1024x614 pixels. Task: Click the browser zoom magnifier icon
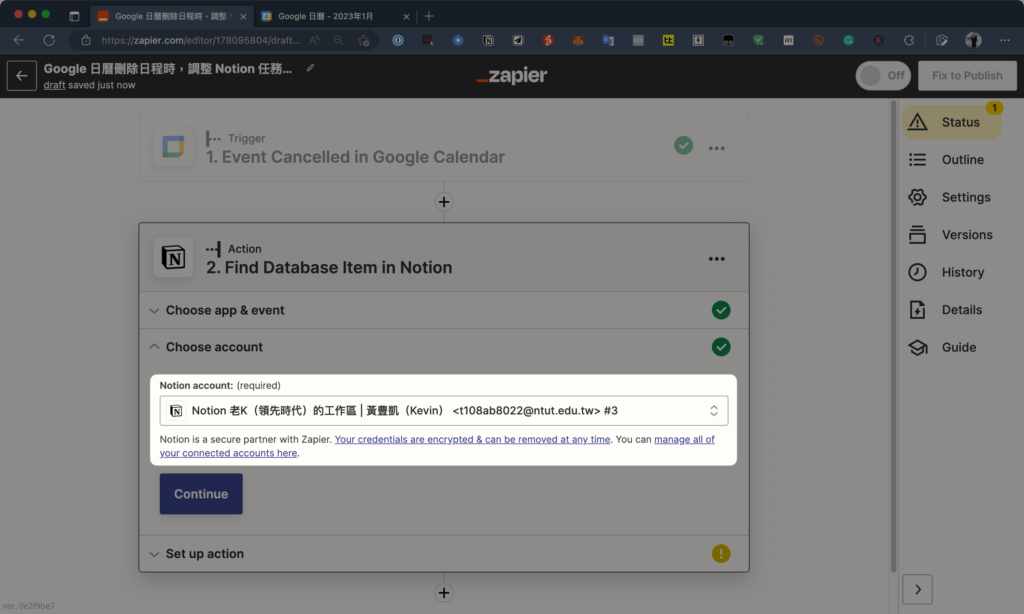(338, 40)
